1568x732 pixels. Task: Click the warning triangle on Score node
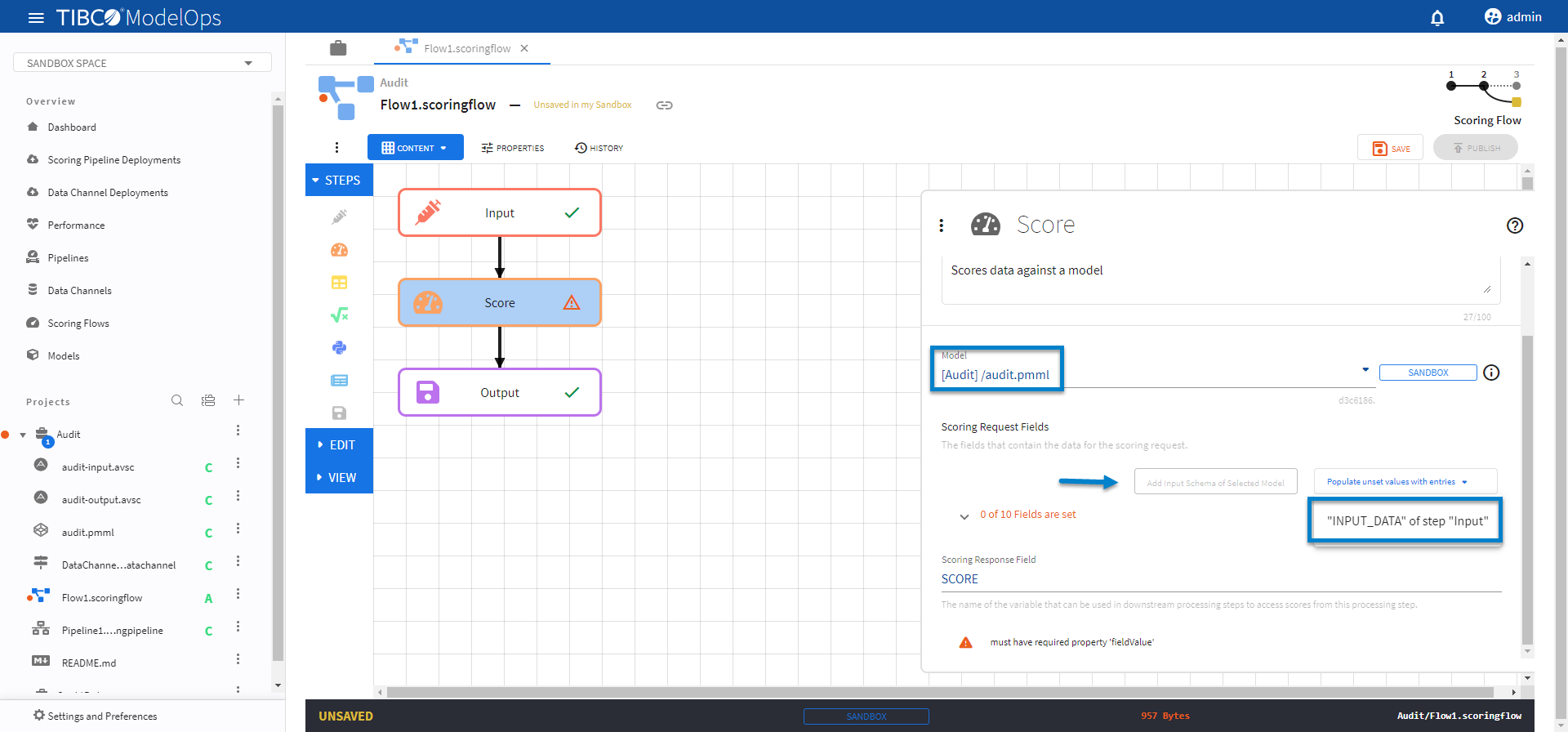coord(572,303)
